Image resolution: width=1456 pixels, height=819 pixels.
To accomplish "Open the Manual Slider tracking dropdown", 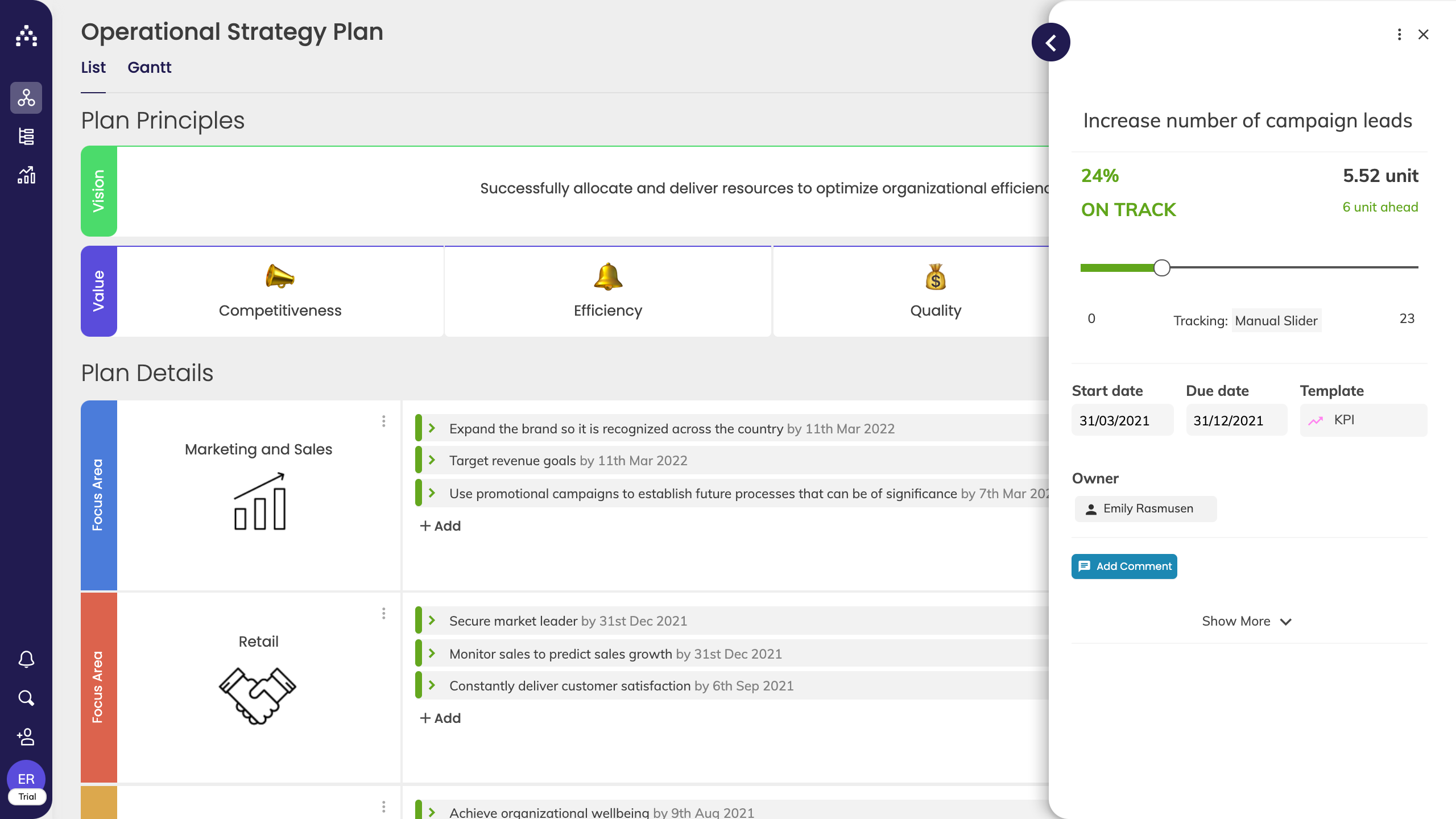I will pyautogui.click(x=1276, y=321).
